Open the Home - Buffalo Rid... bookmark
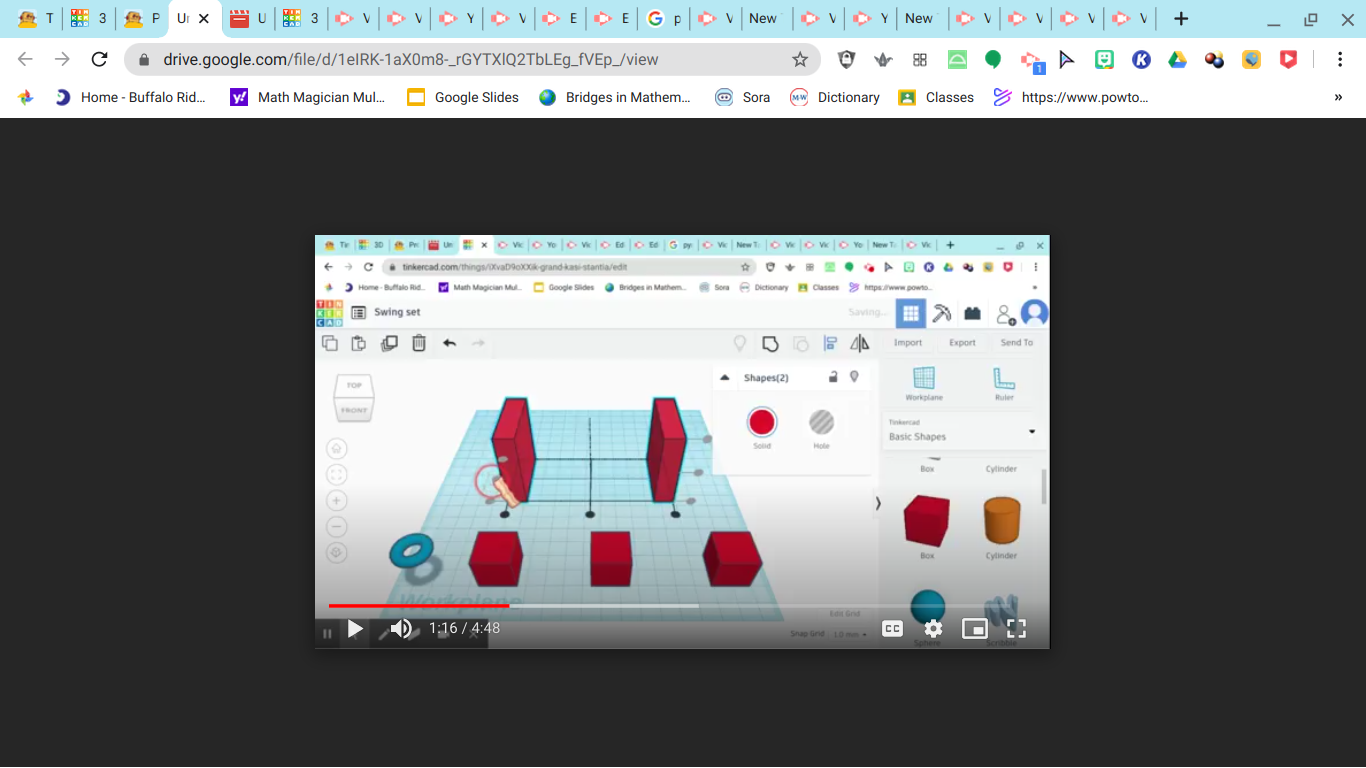 pyautogui.click(x=130, y=97)
